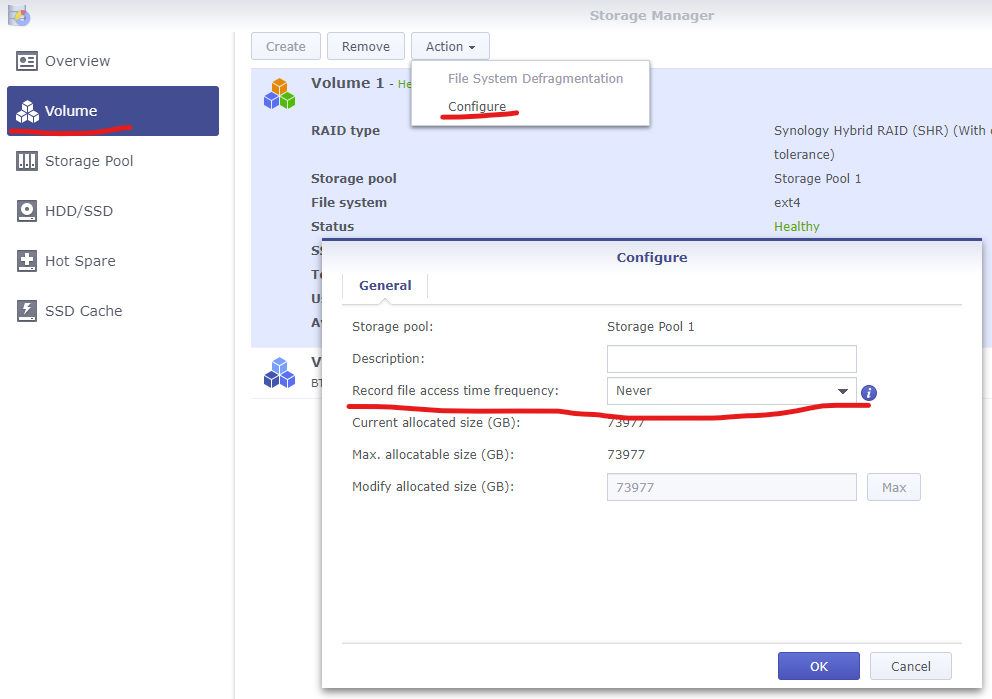992x699 pixels.
Task: Click the info icon beside access time dropdown
Action: [x=868, y=393]
